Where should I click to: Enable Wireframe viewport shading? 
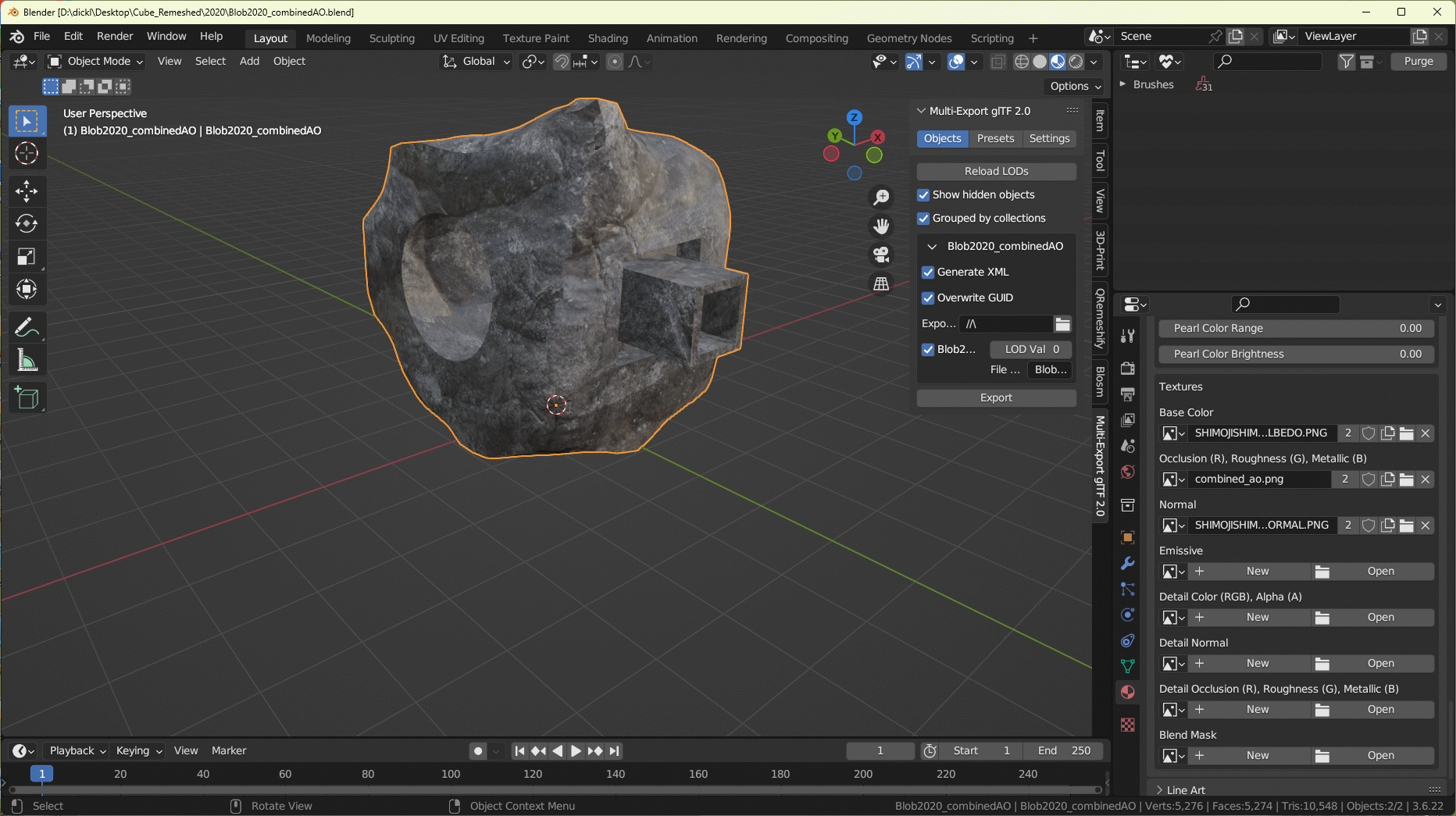tap(1022, 62)
